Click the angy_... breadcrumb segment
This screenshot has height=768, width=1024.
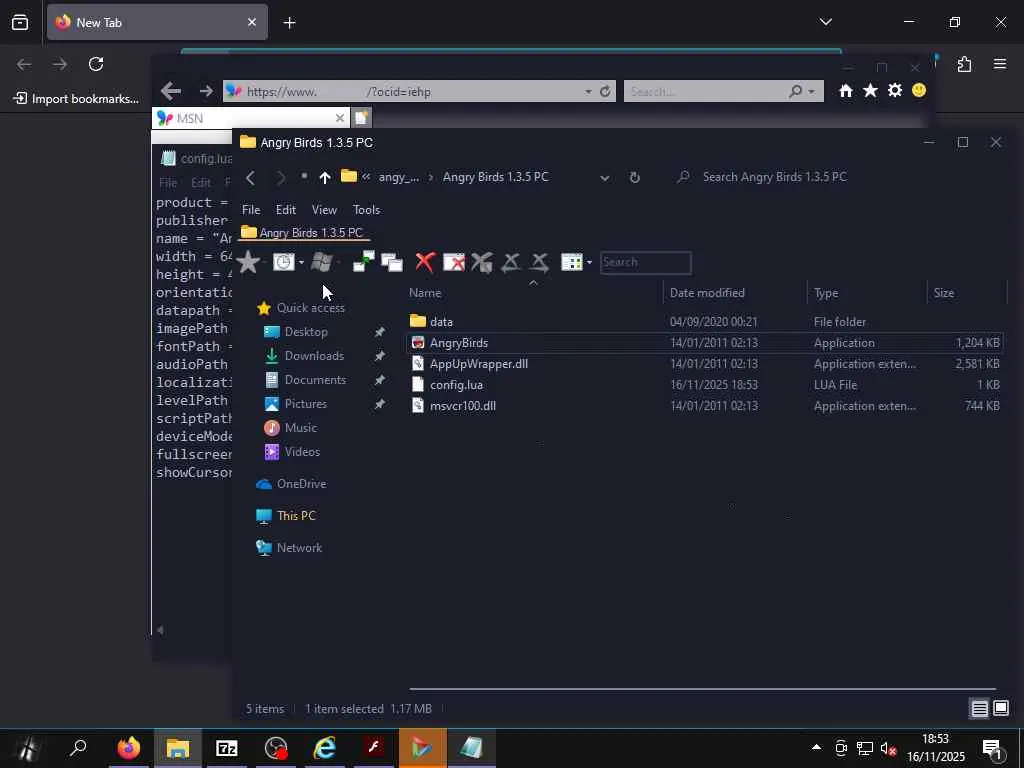tap(398, 177)
